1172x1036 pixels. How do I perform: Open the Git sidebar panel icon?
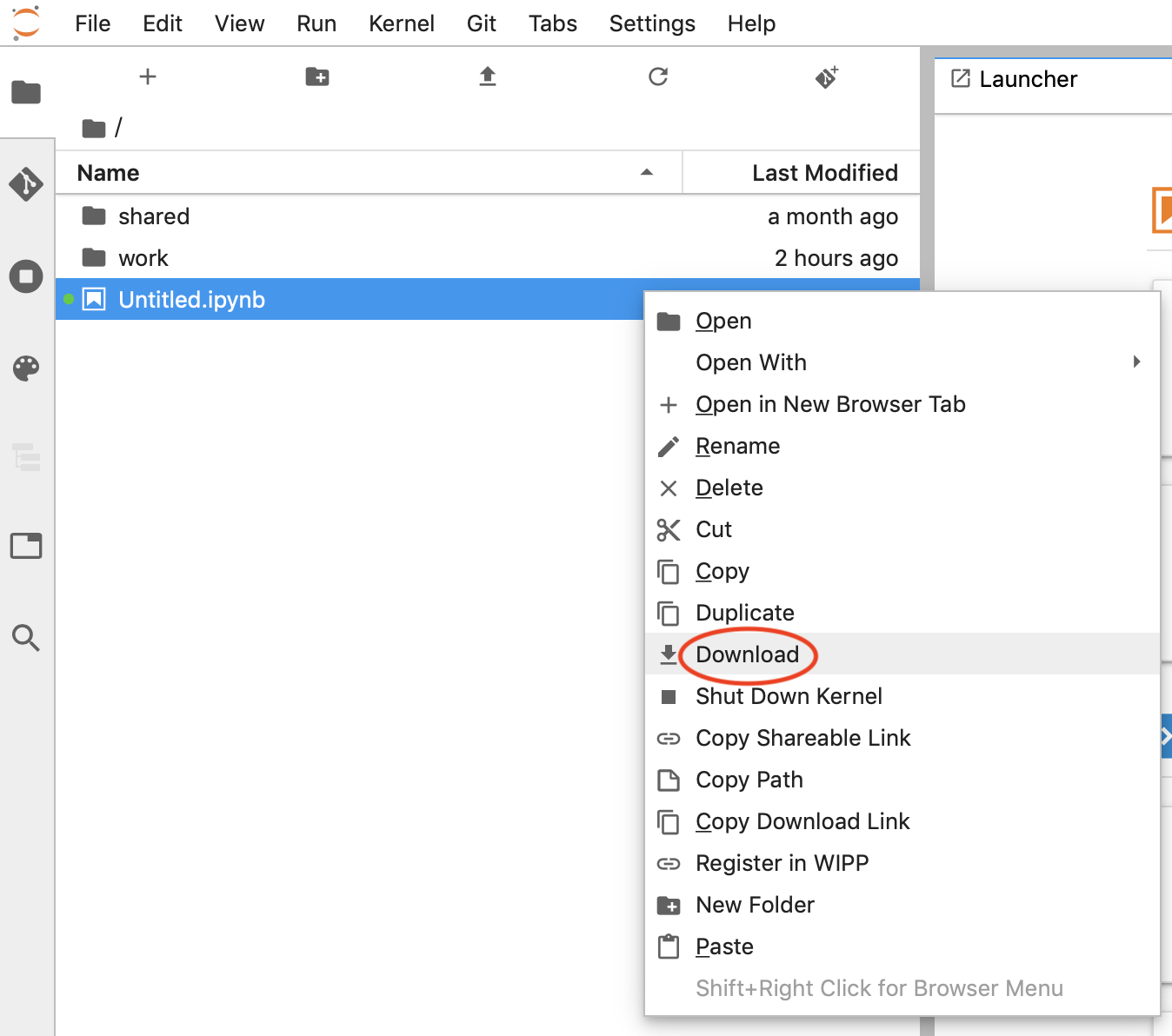[26, 183]
